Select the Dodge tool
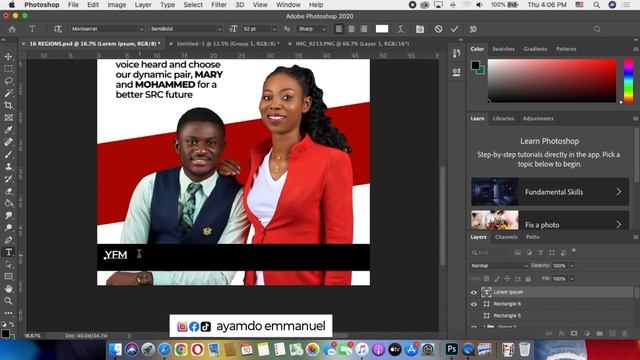 (8, 228)
